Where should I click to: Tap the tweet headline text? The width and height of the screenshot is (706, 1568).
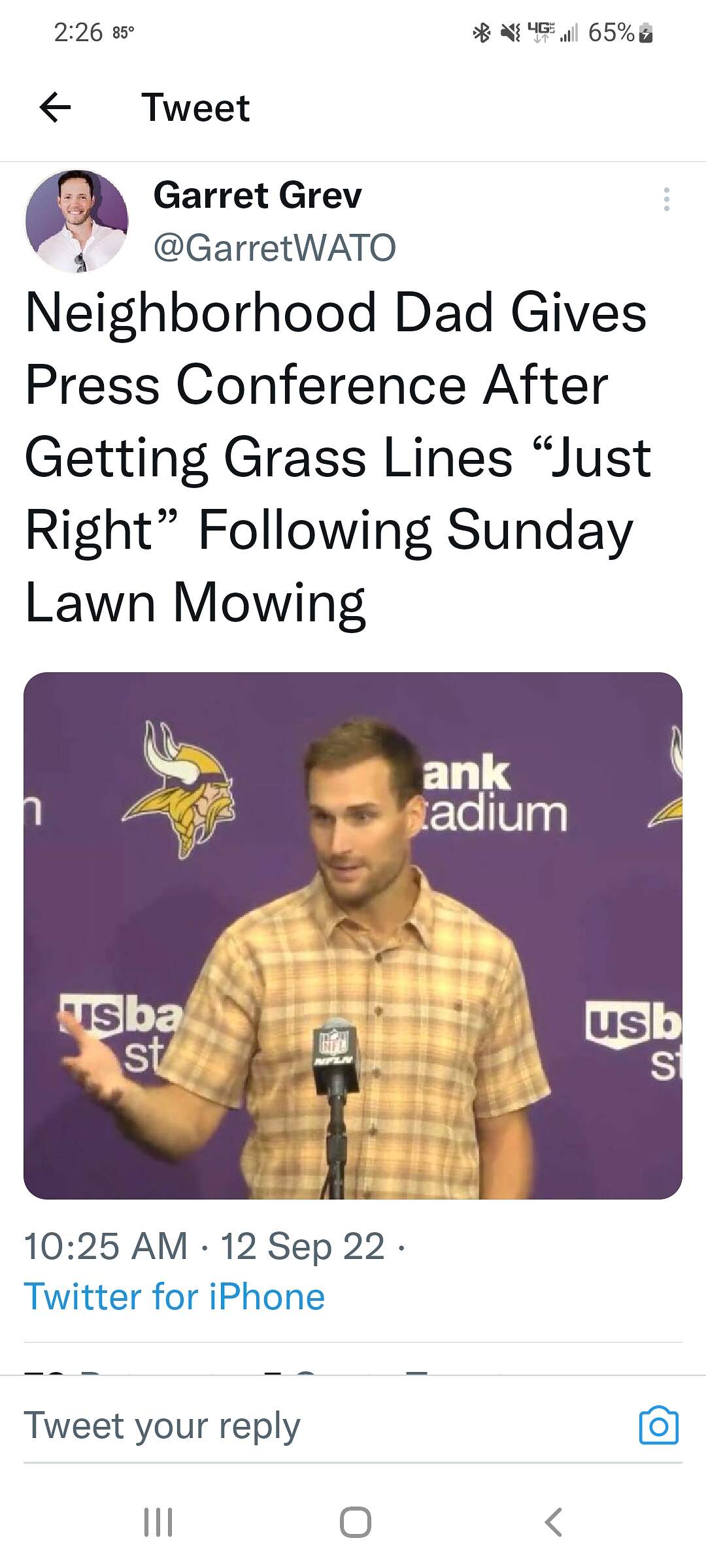tap(337, 457)
